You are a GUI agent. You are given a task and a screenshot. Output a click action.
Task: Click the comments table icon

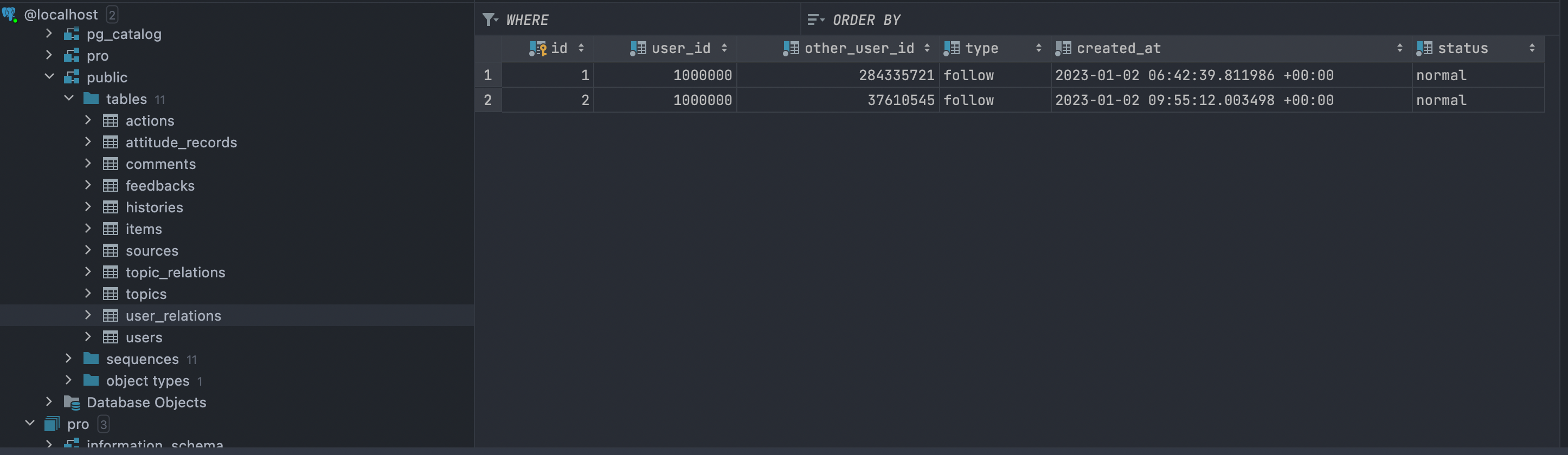[111, 164]
